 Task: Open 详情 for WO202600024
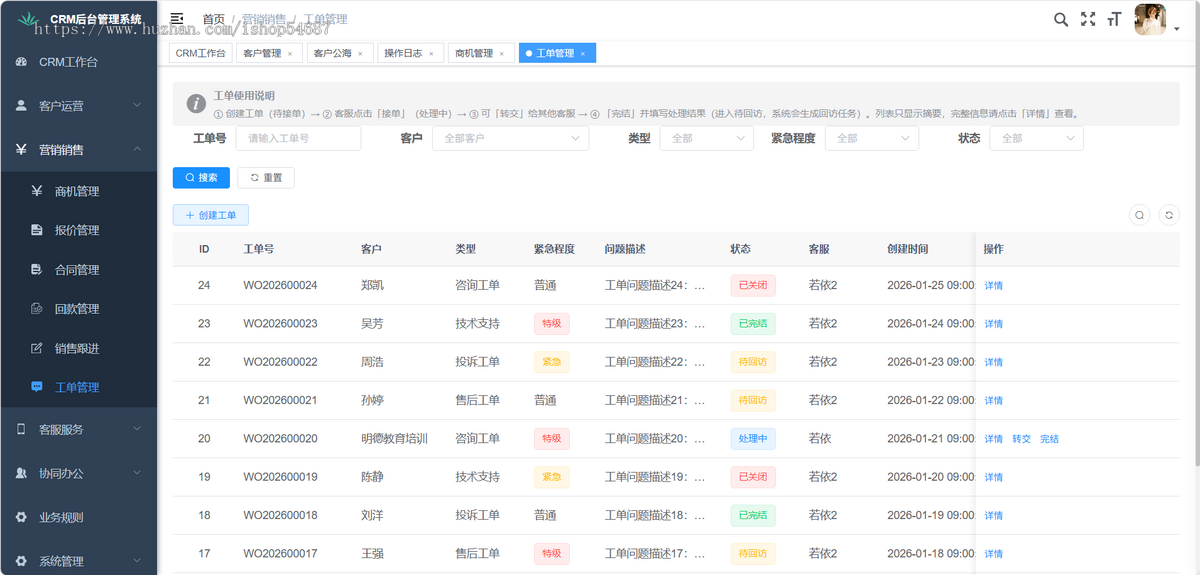coord(994,286)
